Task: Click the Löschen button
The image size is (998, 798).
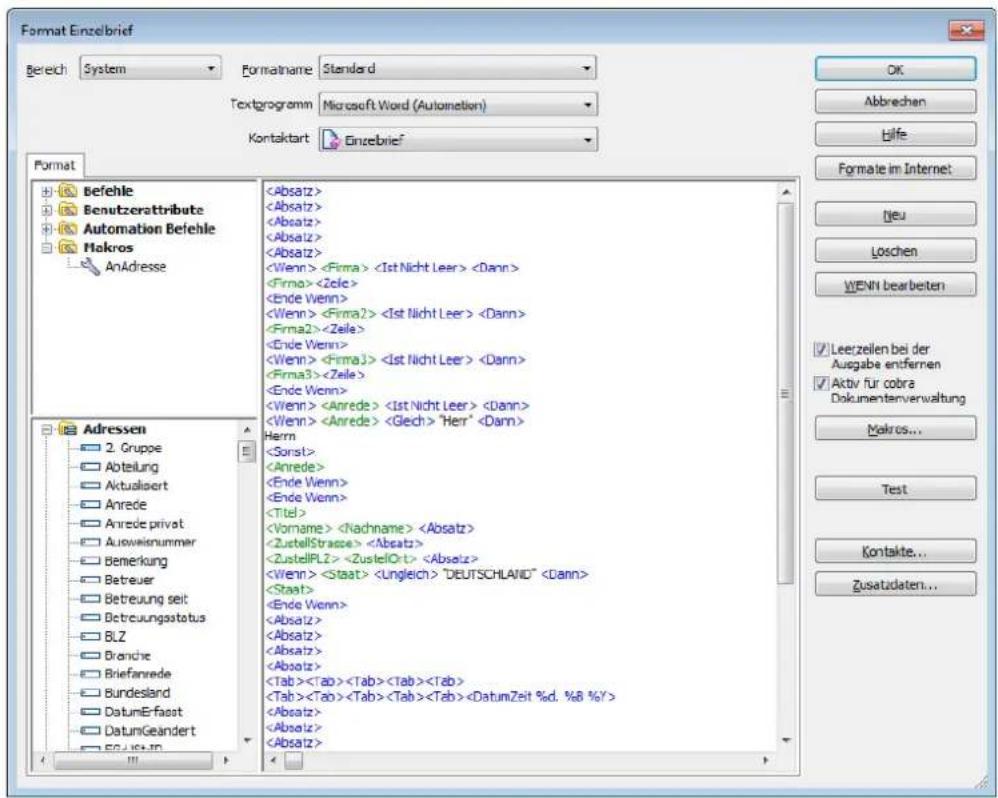Action: pyautogui.click(x=895, y=251)
